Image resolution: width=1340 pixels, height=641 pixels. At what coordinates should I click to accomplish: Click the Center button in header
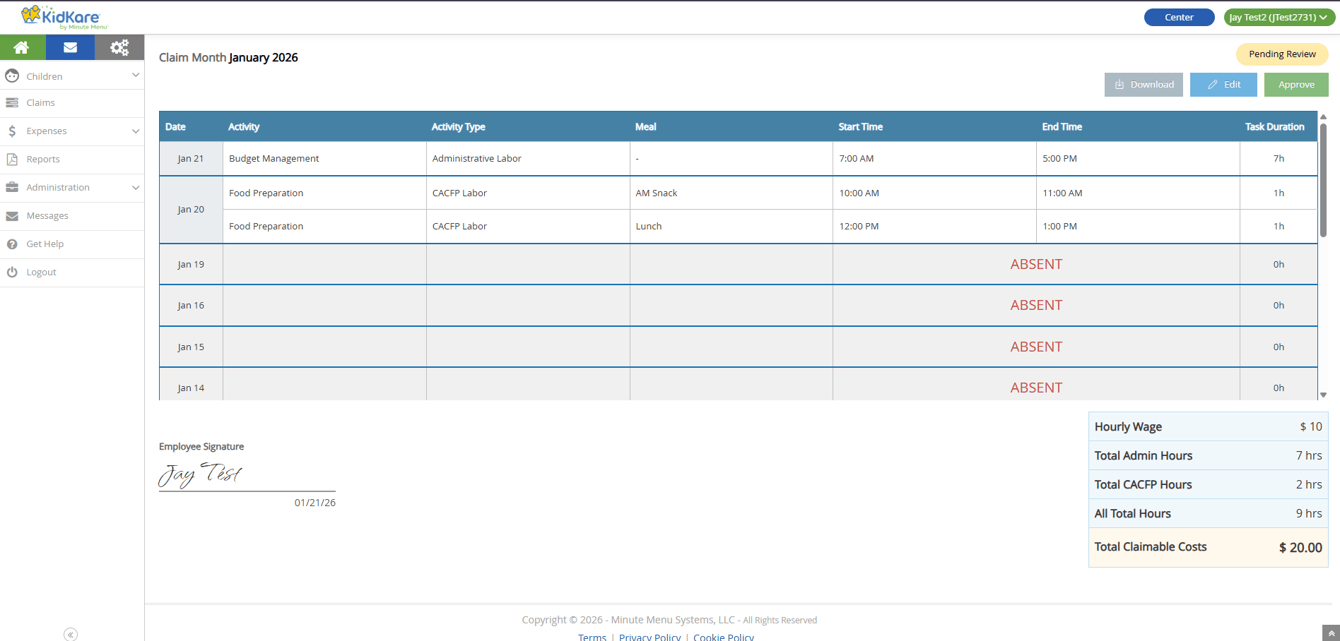click(1179, 17)
